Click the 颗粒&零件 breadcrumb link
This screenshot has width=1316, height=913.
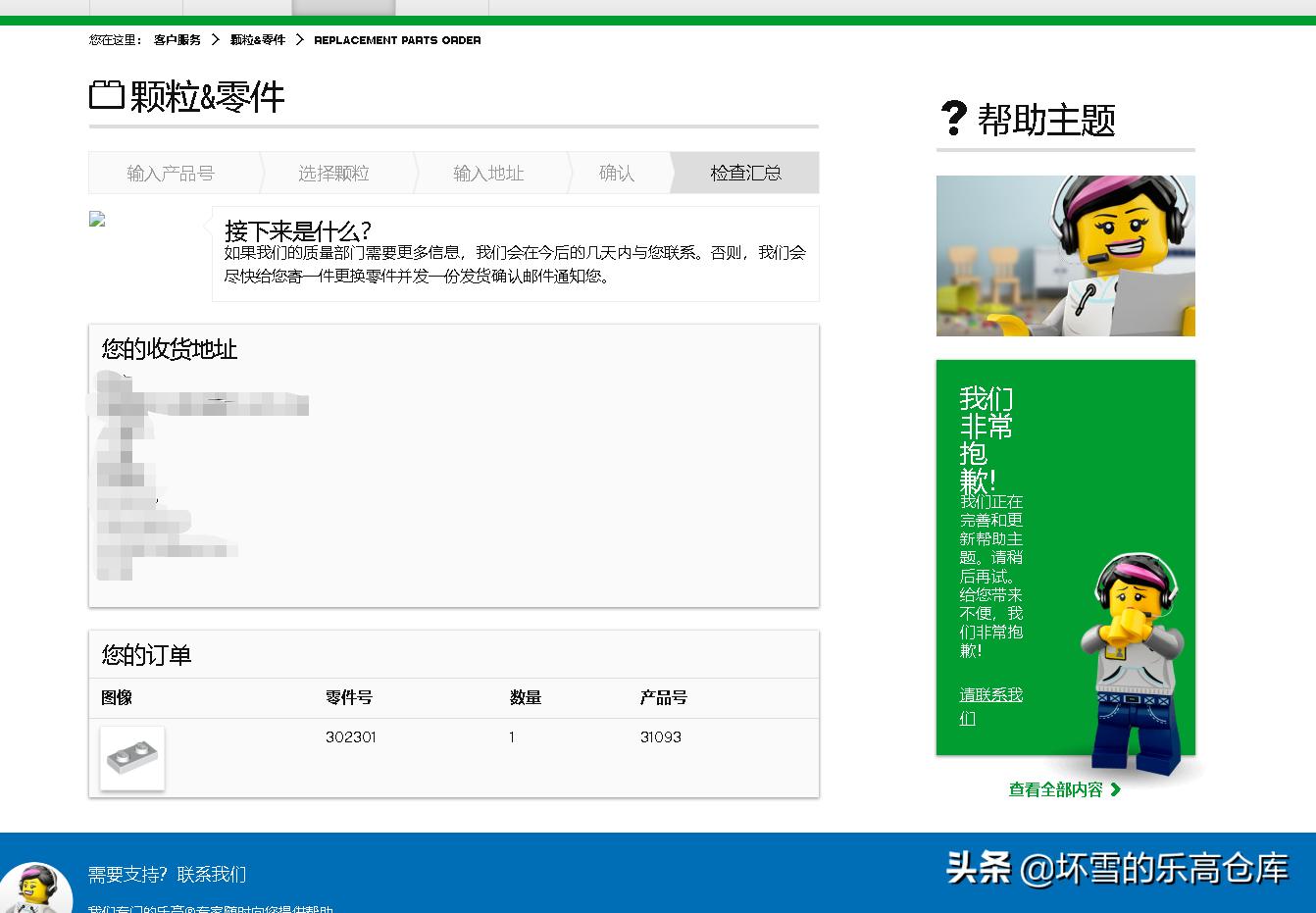(257, 40)
